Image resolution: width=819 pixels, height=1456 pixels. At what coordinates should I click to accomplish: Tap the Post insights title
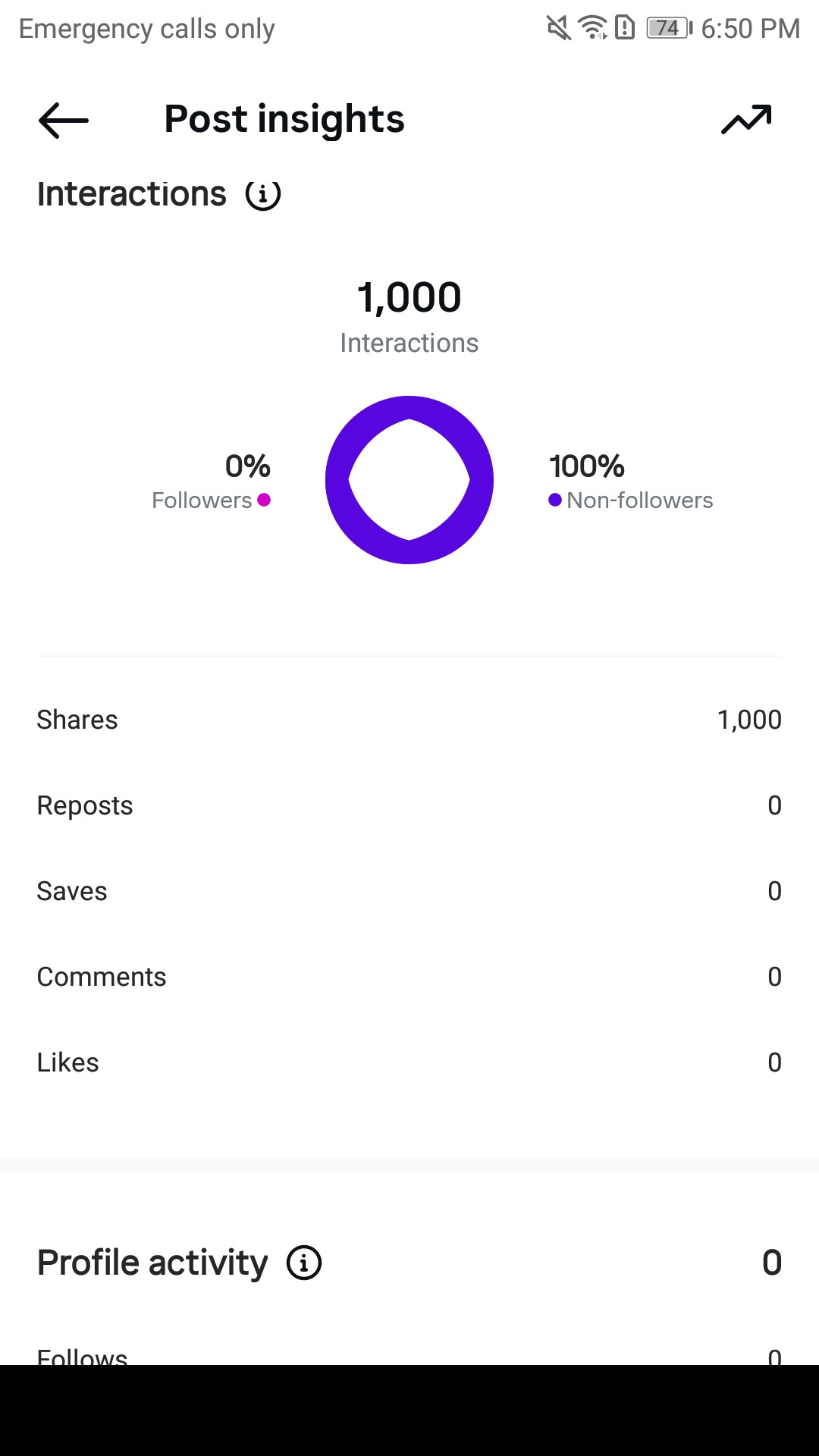click(x=284, y=120)
